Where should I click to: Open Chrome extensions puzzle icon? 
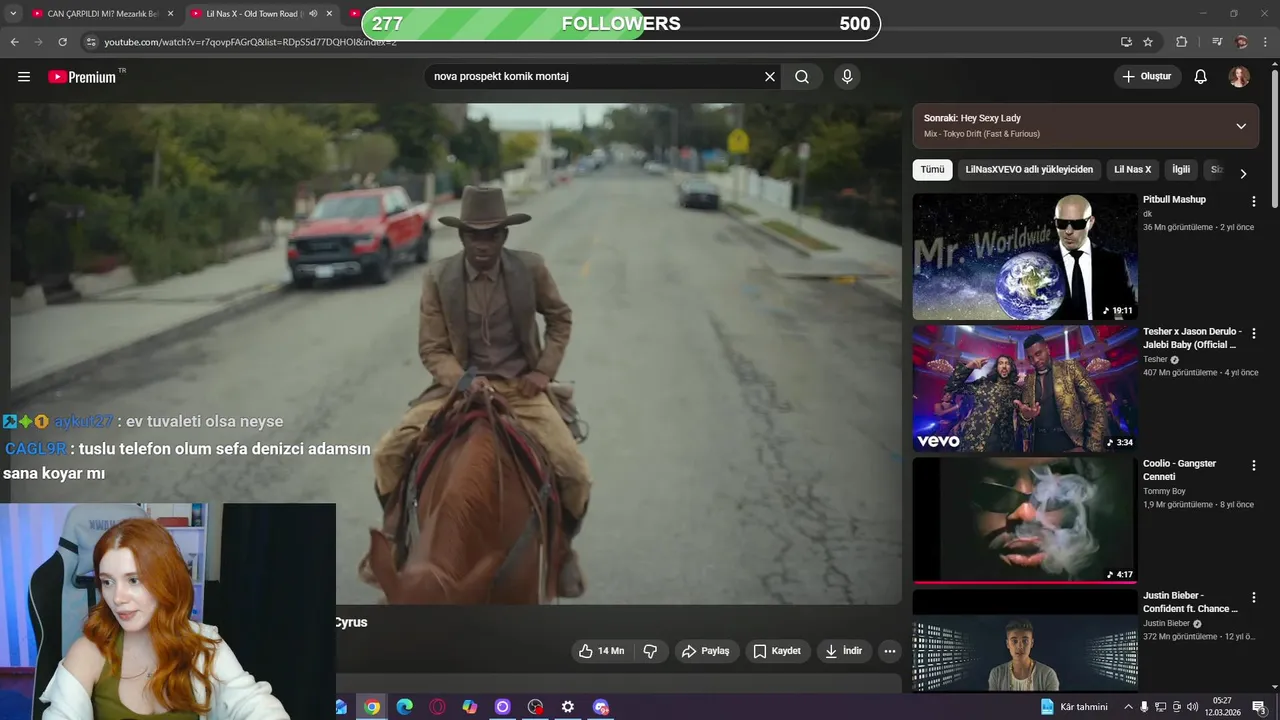[x=1181, y=42]
